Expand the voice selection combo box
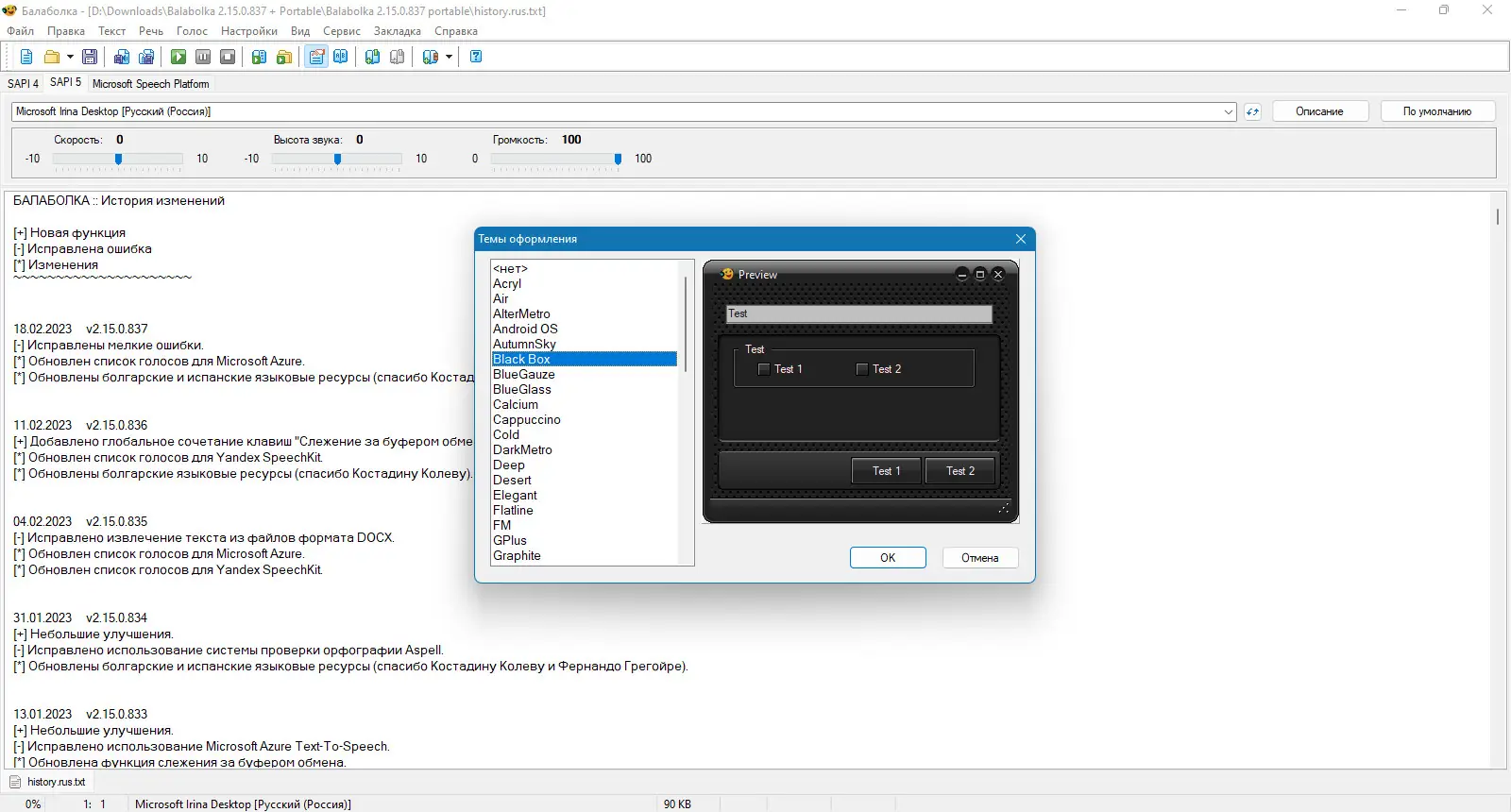Viewport: 1511px width, 812px height. [x=1229, y=111]
